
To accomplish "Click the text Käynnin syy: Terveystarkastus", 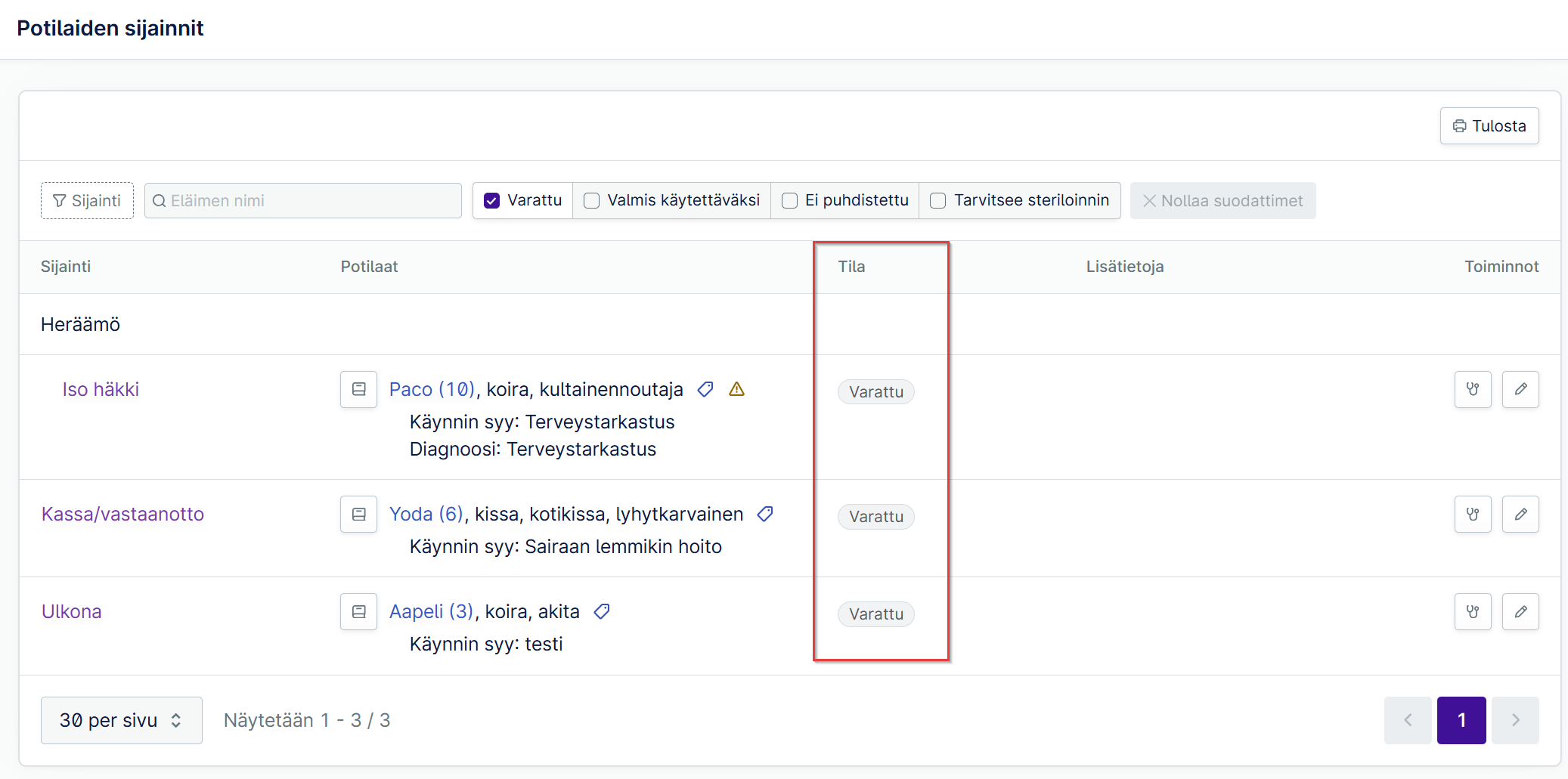I will 542,422.
